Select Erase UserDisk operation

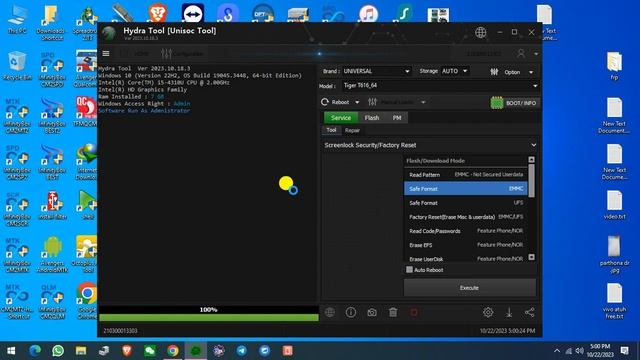(466, 259)
